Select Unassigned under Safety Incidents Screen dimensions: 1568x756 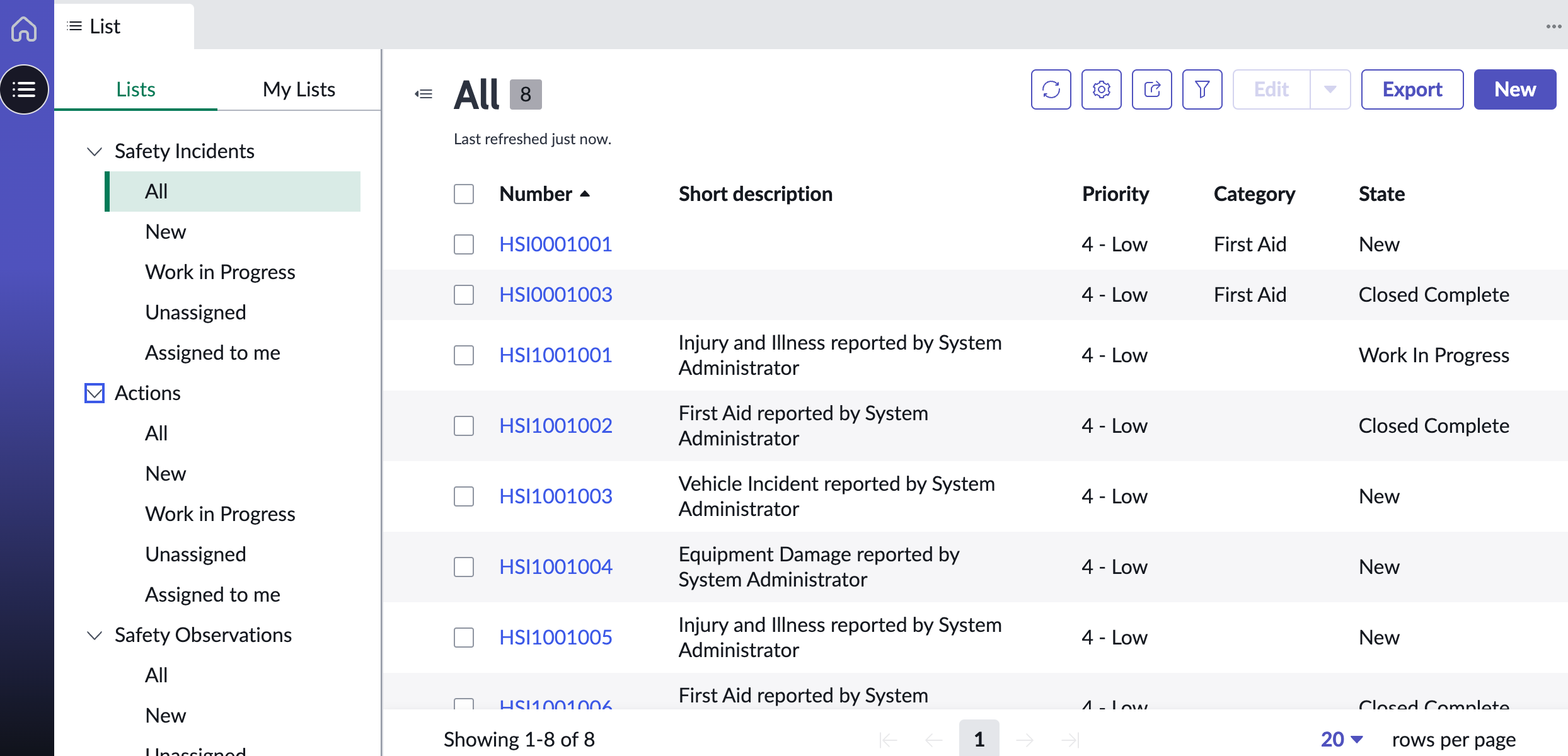coord(195,312)
